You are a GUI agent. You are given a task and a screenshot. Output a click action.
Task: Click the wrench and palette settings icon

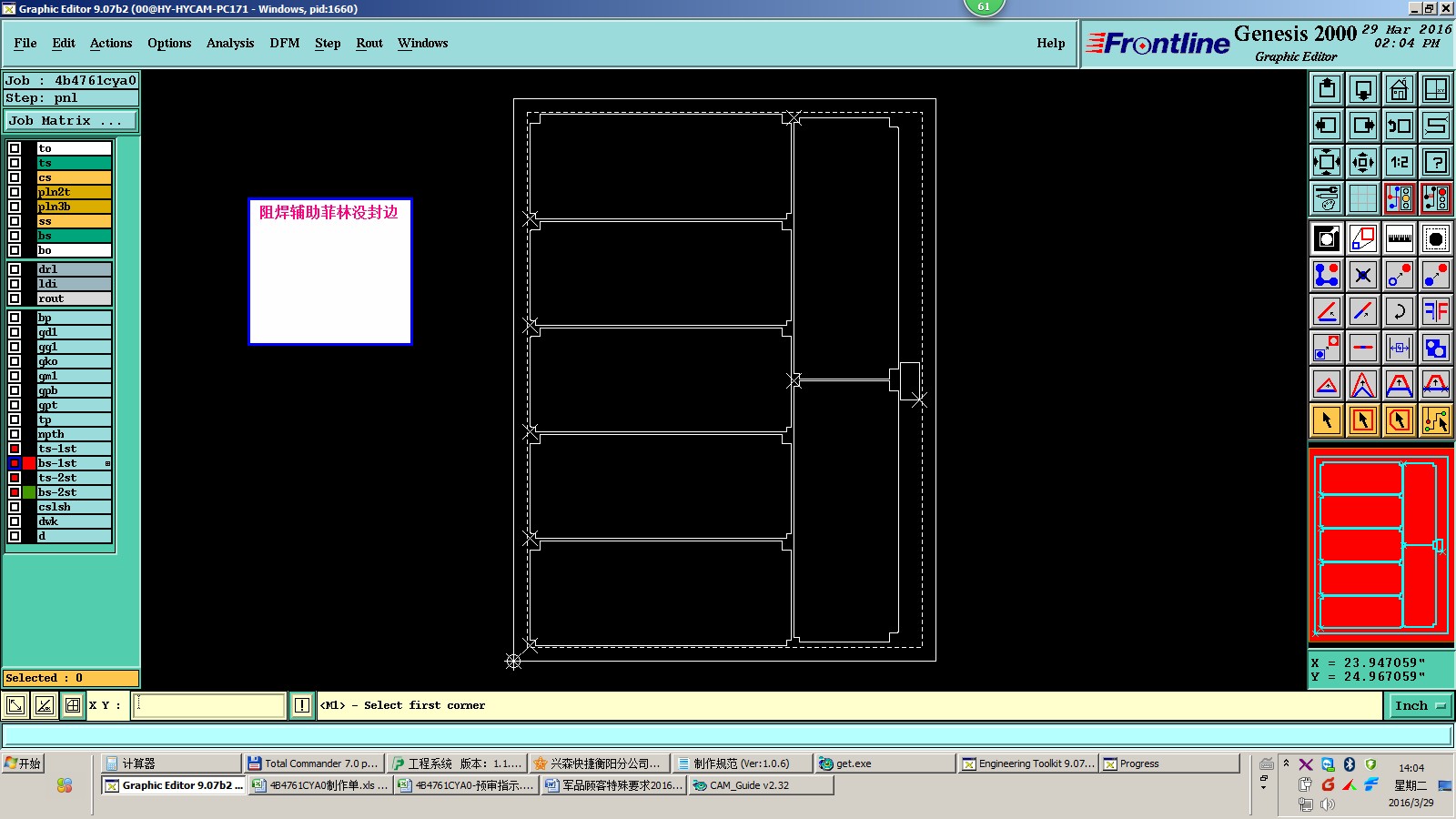pos(1327,198)
